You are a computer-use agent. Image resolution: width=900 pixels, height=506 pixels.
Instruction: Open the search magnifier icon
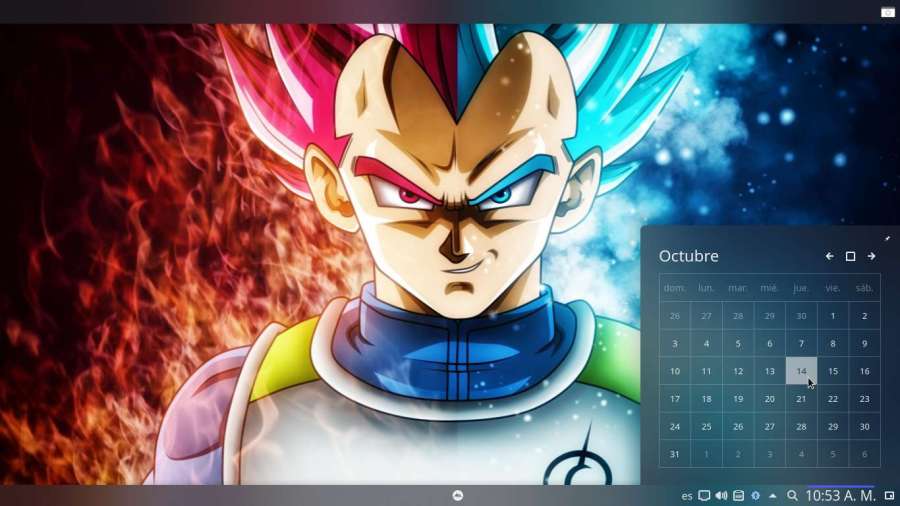[x=792, y=496]
